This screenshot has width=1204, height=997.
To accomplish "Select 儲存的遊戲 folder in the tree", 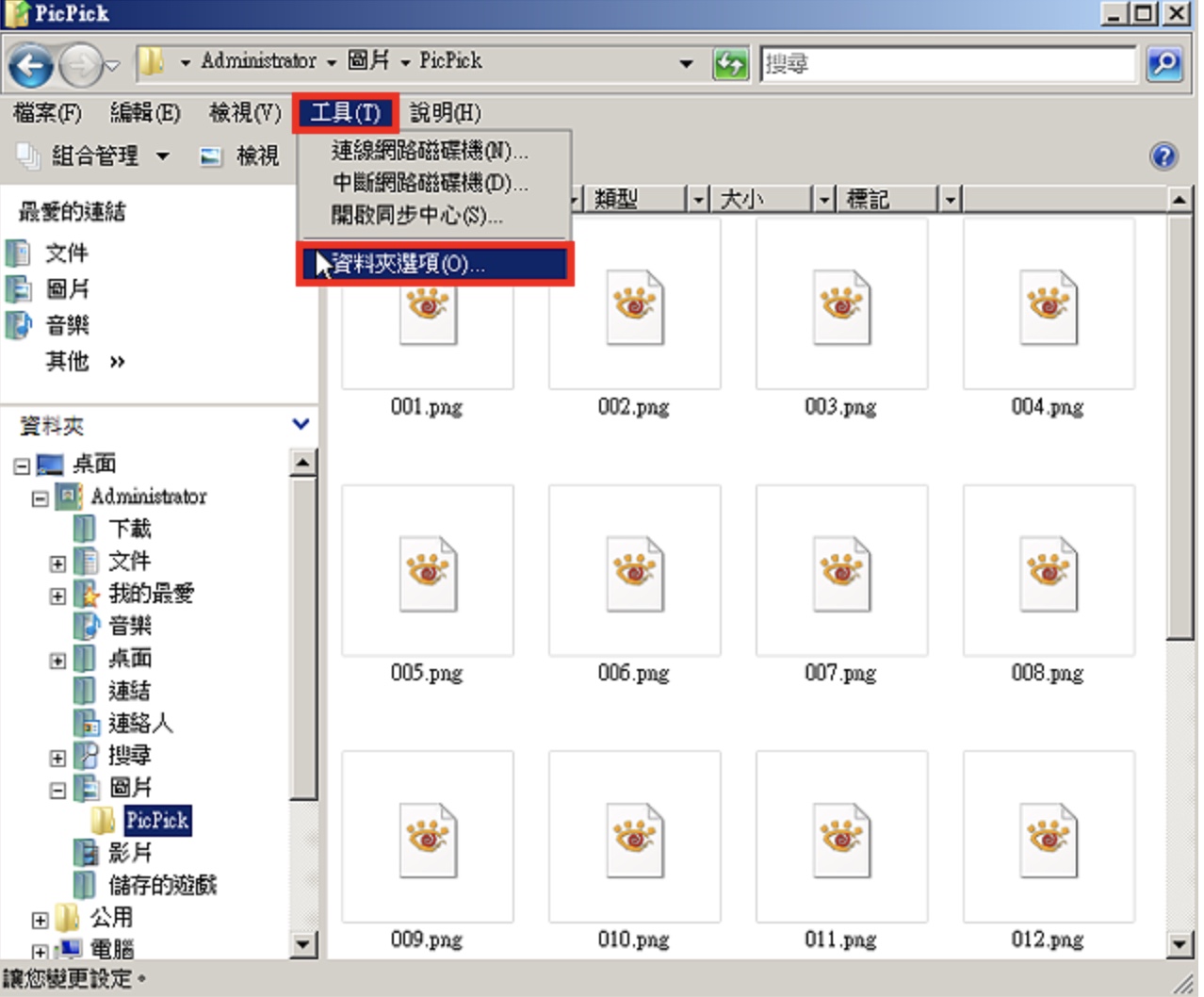I will [x=162, y=885].
